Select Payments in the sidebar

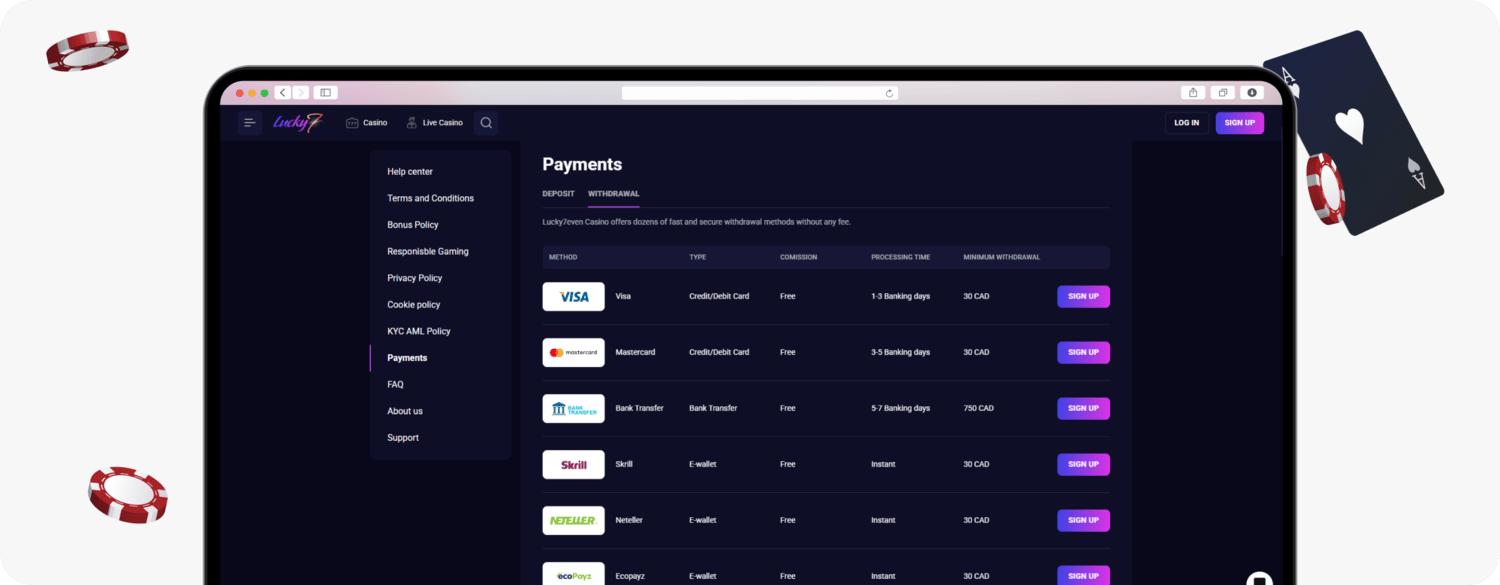point(407,358)
